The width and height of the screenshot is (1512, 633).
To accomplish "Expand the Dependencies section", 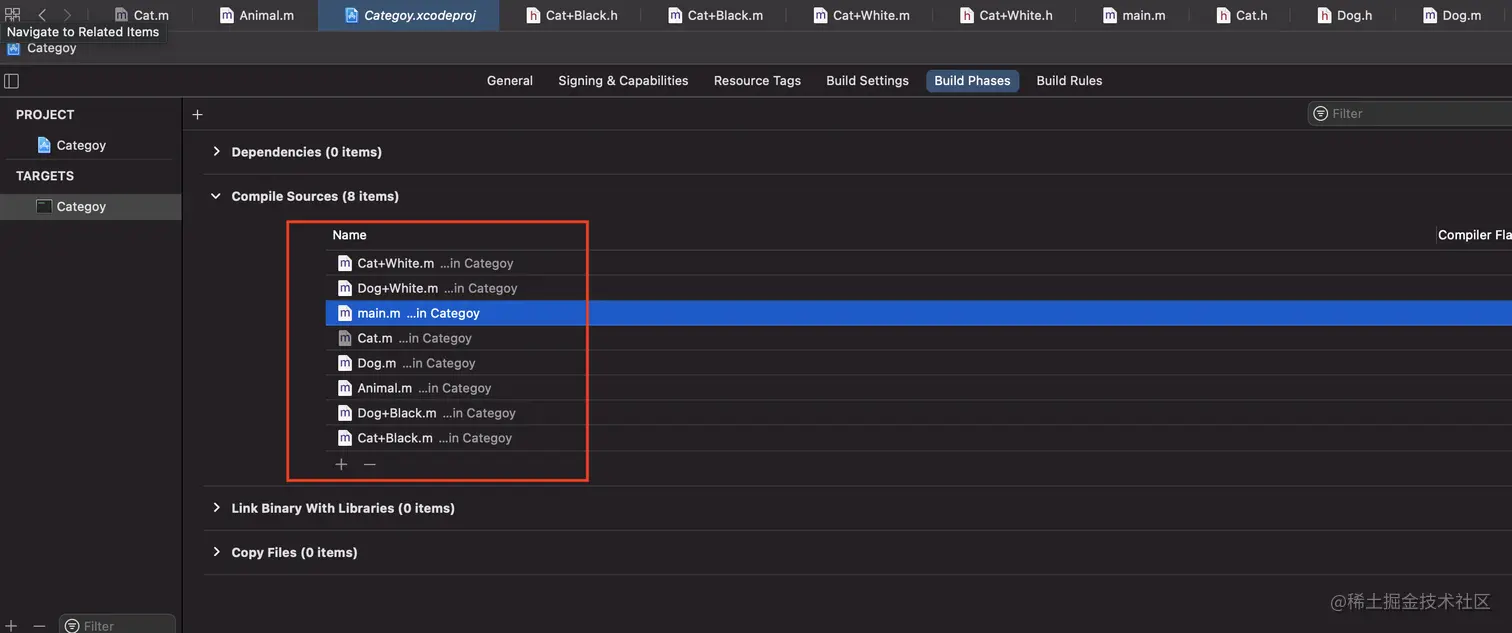I will (x=216, y=152).
